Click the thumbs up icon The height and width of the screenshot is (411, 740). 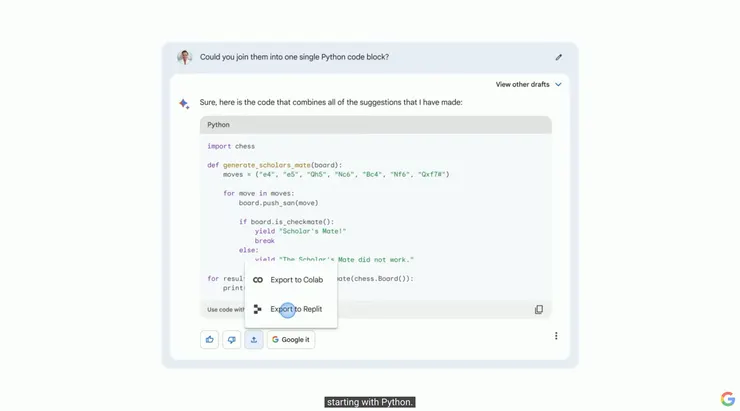coord(210,339)
